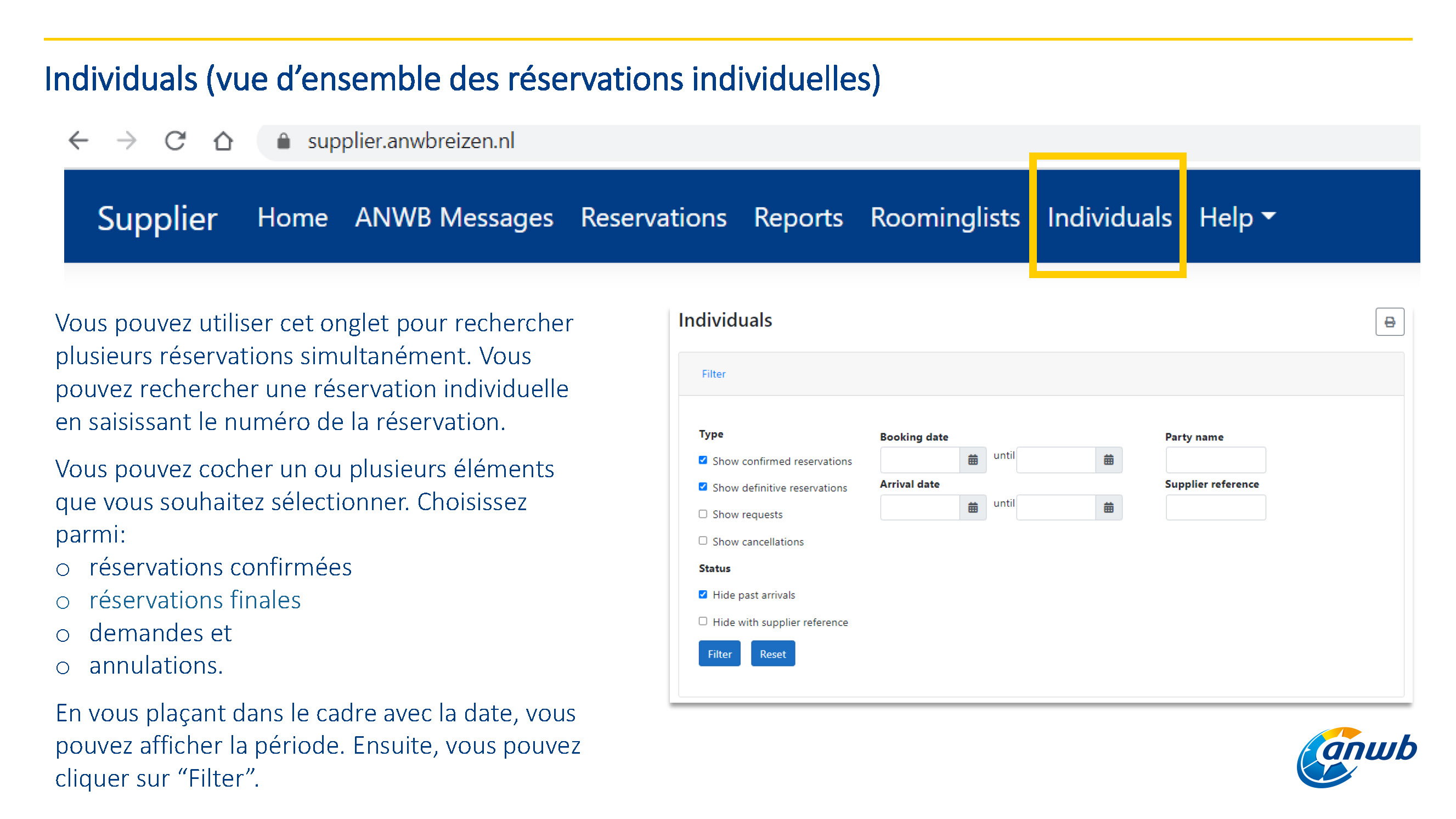Click the ANWB logo

(x=1357, y=758)
